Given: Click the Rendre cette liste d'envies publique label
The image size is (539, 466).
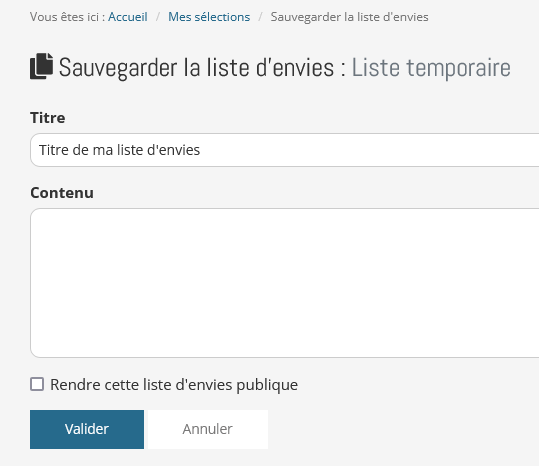Looking at the screenshot, I should point(174,385).
